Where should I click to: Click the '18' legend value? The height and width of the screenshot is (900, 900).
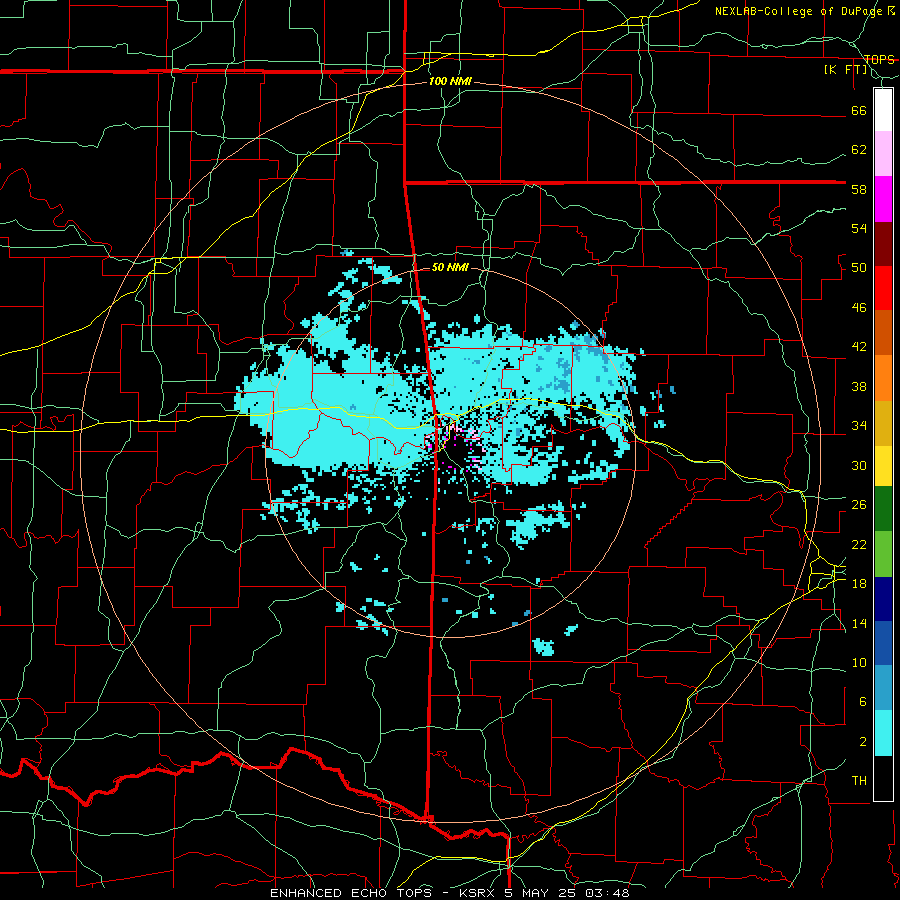pos(859,583)
